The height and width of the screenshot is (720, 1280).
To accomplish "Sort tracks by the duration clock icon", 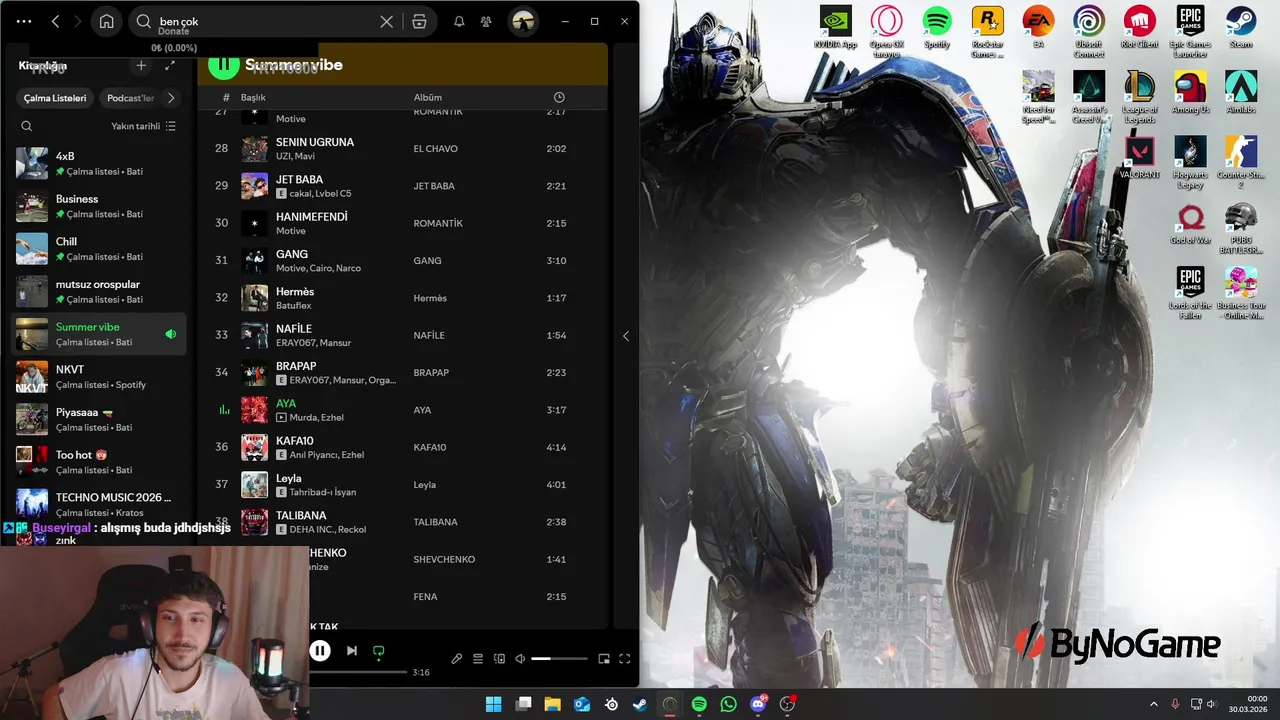I will pyautogui.click(x=559, y=97).
